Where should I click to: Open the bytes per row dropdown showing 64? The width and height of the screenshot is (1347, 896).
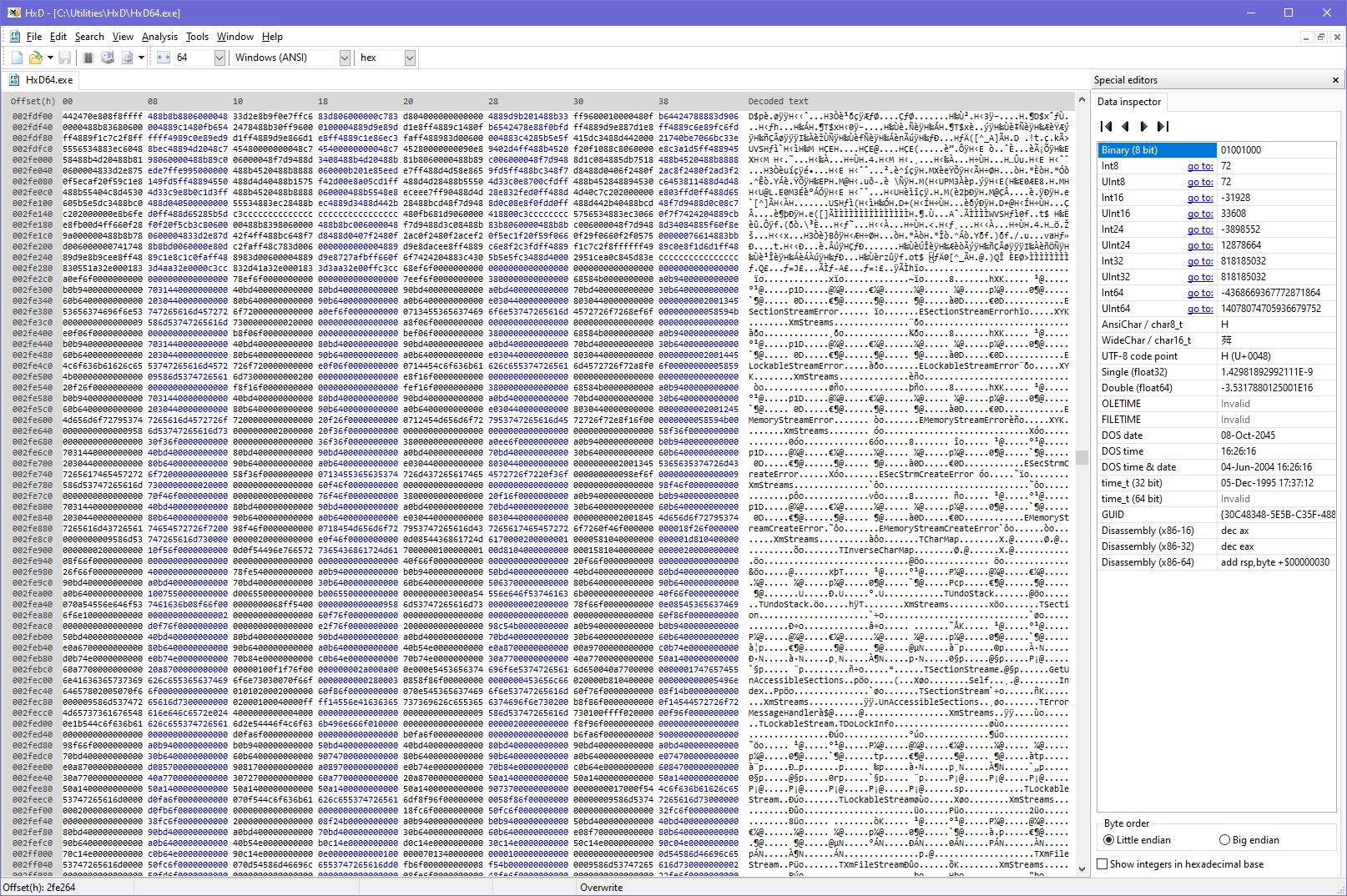pyautogui.click(x=220, y=58)
